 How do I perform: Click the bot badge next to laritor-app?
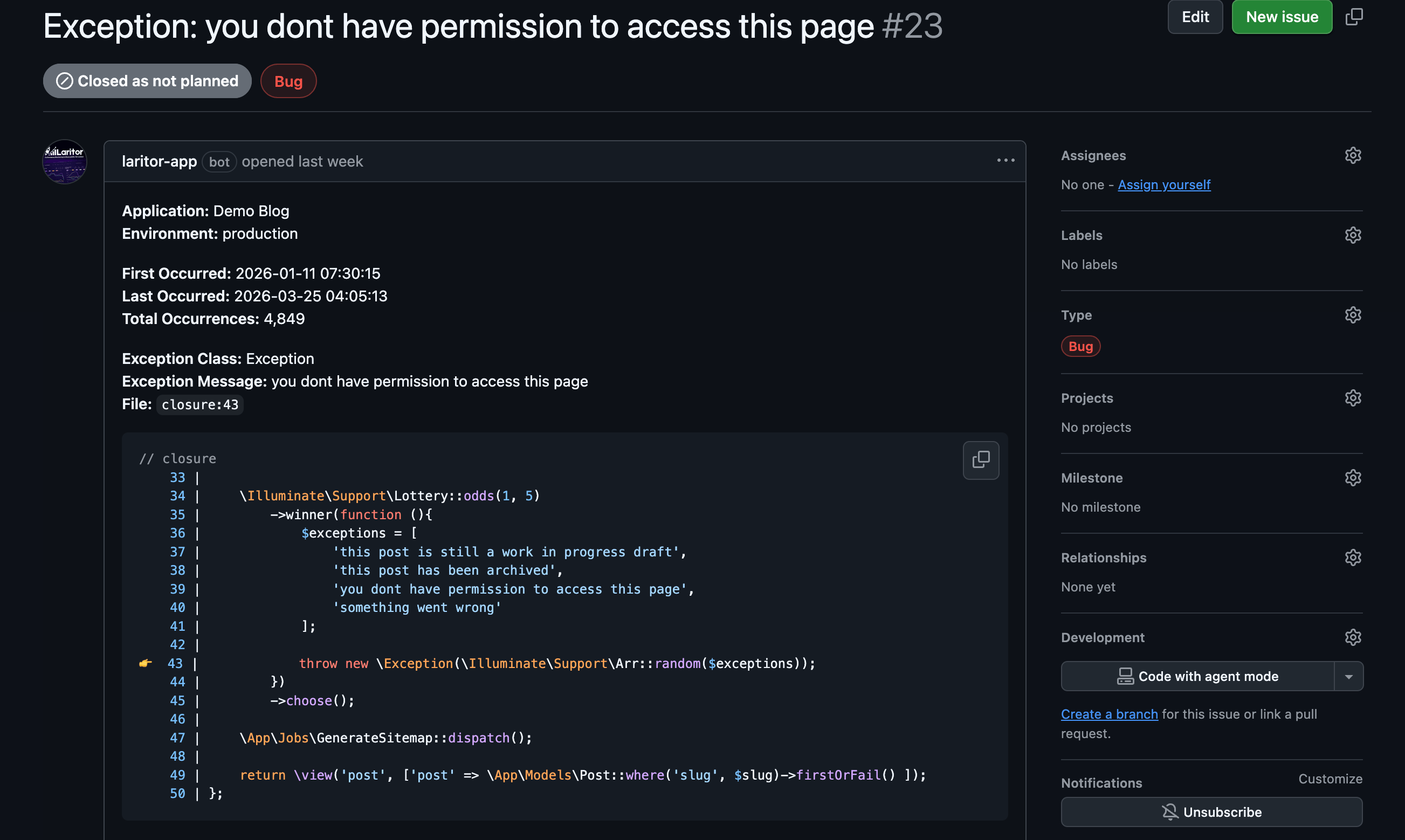(x=219, y=162)
